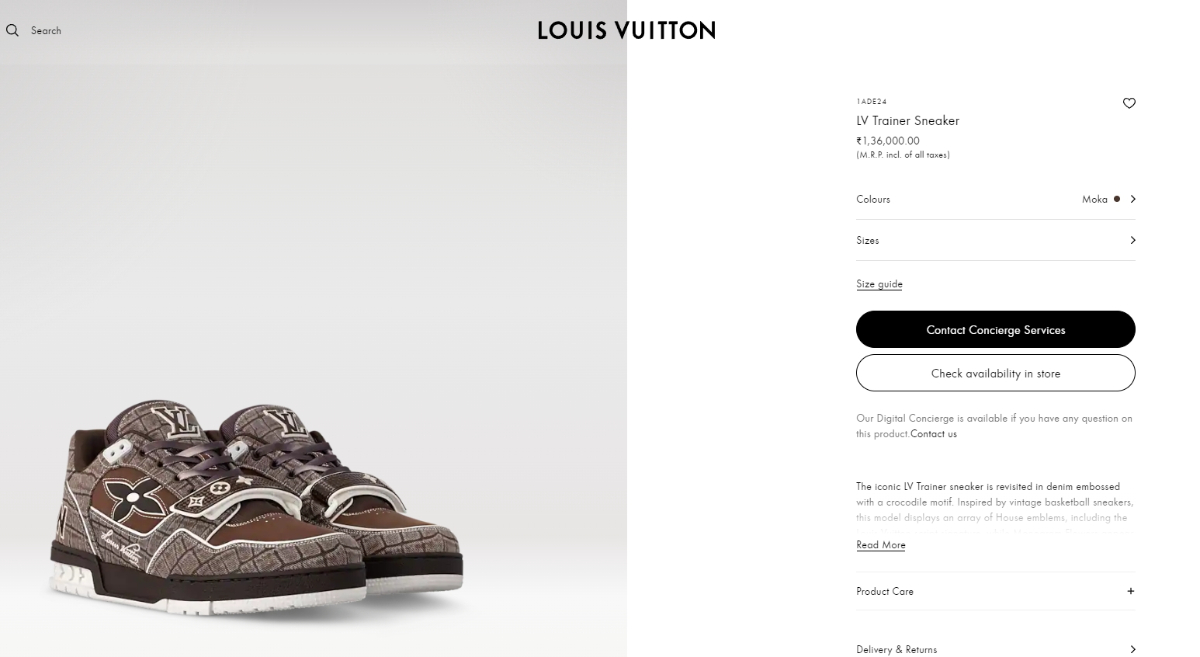1200x657 pixels.
Task: Follow the Contact us link
Action: [x=933, y=434]
